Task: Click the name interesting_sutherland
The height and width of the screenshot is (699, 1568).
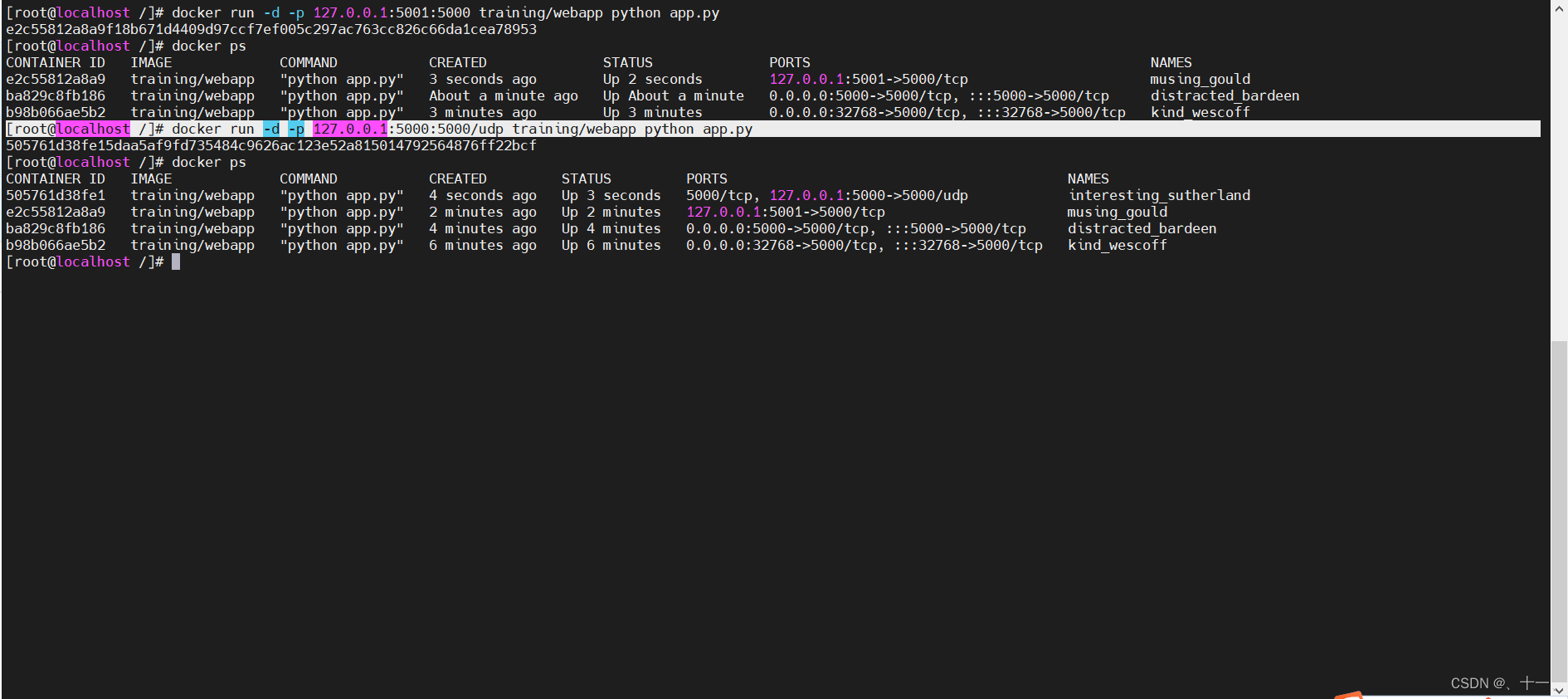Action: [x=1159, y=195]
